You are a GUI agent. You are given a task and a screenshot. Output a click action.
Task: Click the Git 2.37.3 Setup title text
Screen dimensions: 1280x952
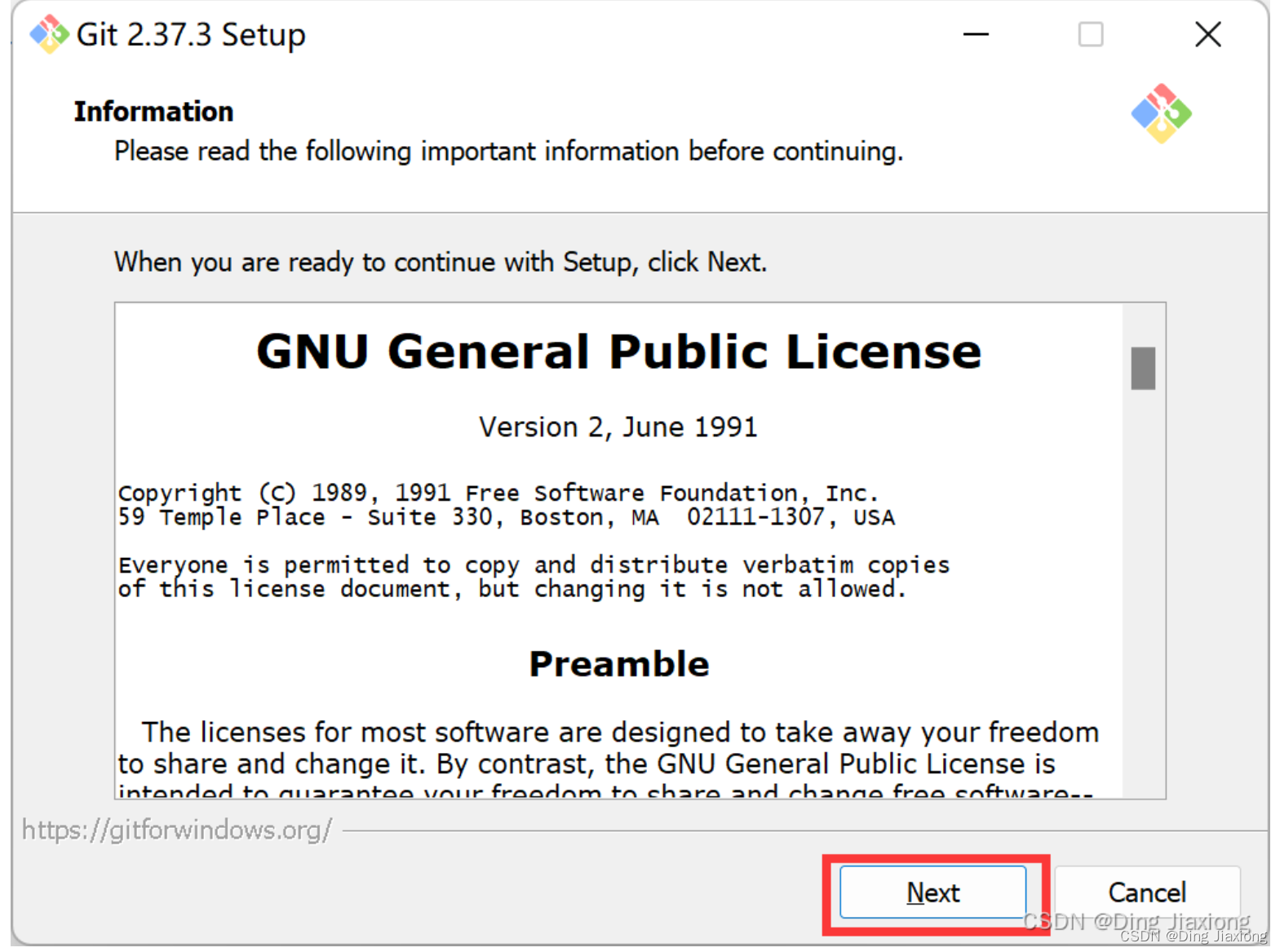[191, 35]
